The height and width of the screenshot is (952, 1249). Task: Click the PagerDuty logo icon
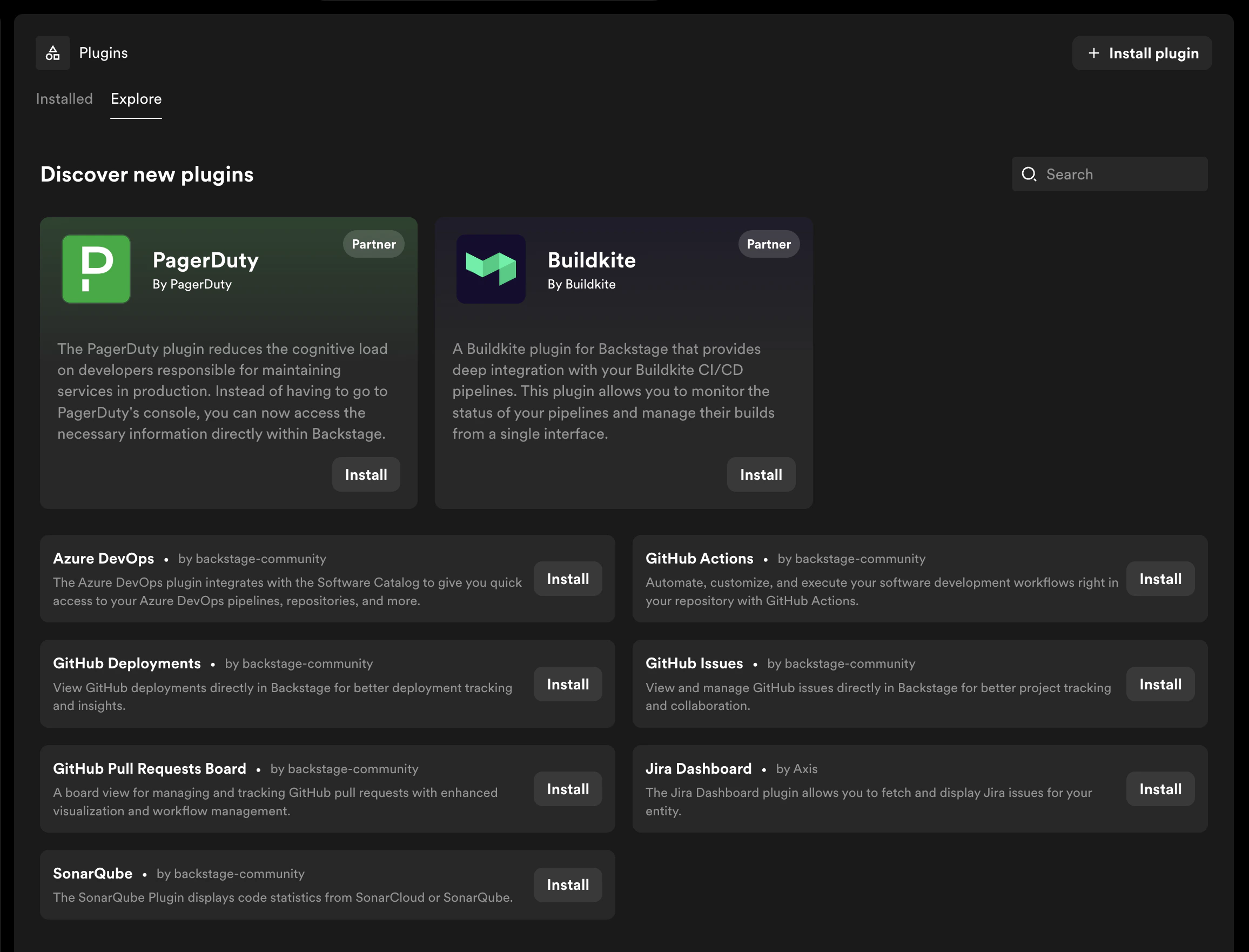coord(96,269)
